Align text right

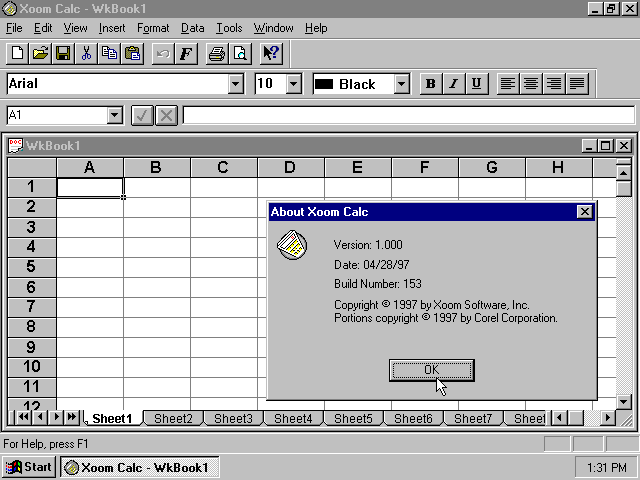point(554,84)
